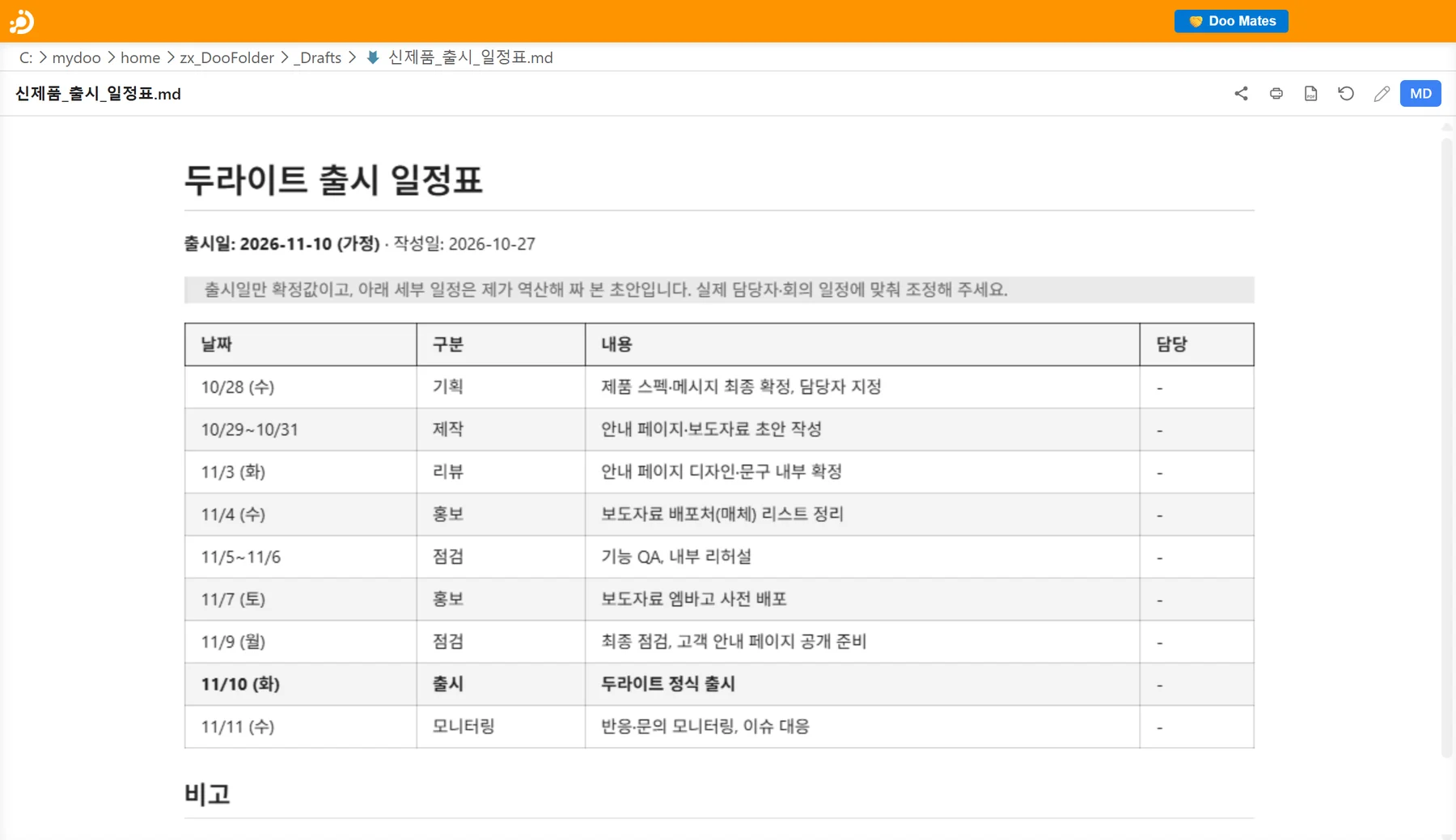Viewport: 1456px width, 840px height.
Task: Toggle the MD view button
Action: [1420, 94]
